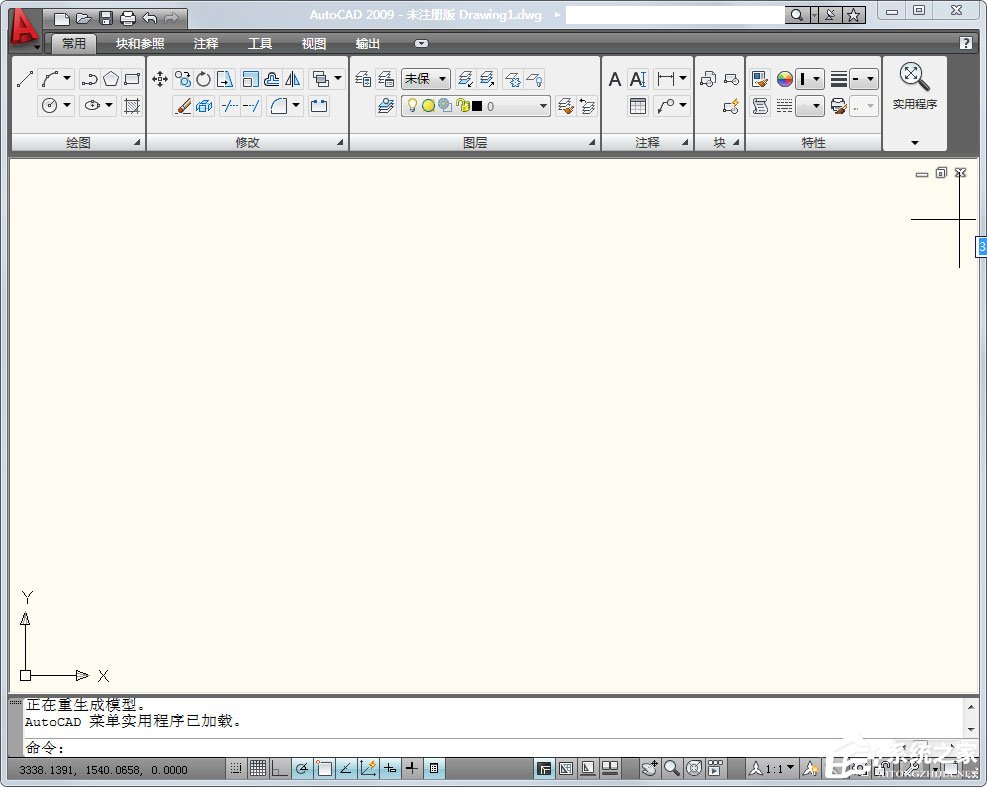The image size is (987, 787).
Task: Toggle the layer on/off light bulb
Action: (412, 106)
